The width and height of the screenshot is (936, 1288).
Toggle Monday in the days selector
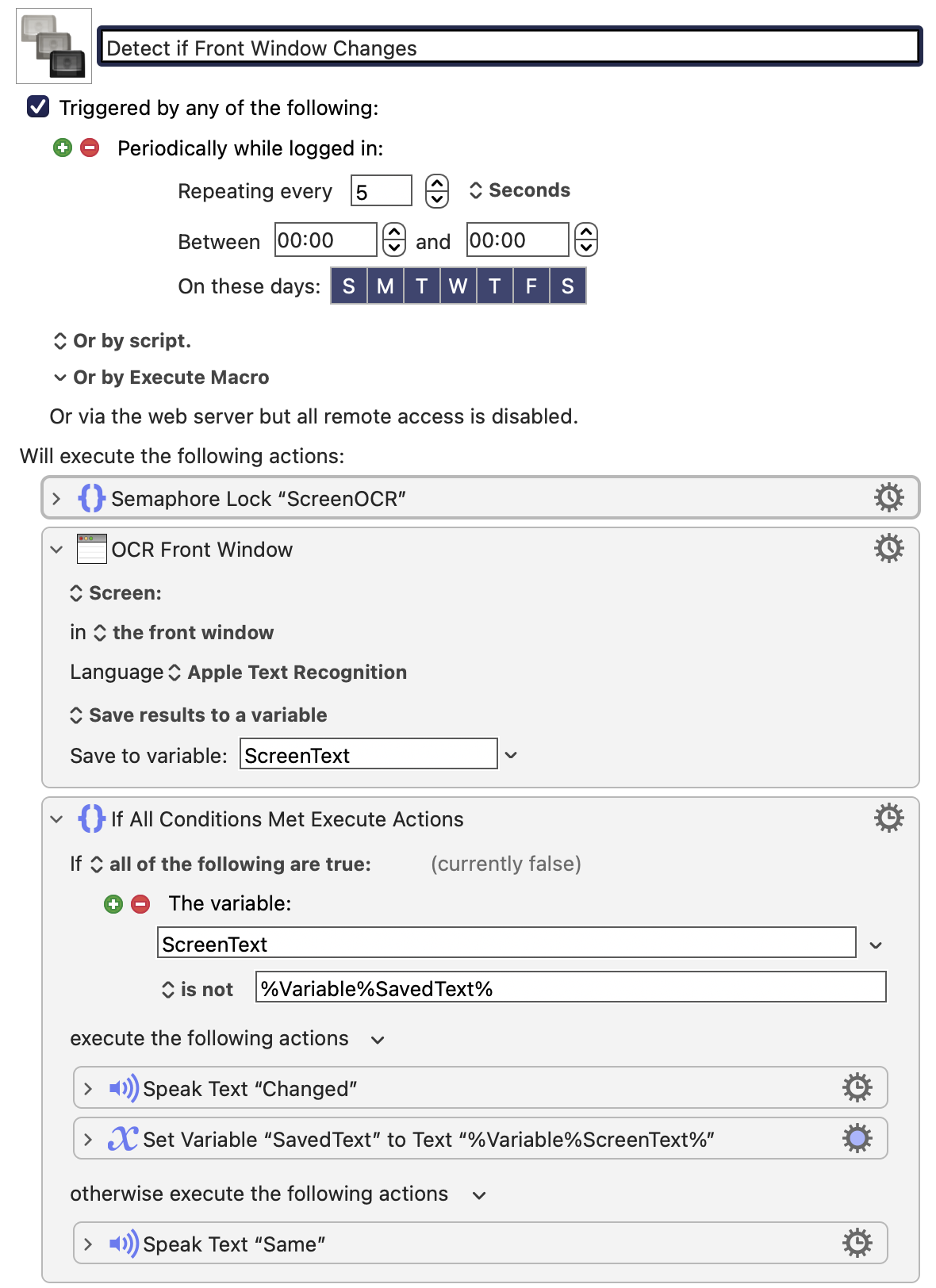pyautogui.click(x=386, y=286)
